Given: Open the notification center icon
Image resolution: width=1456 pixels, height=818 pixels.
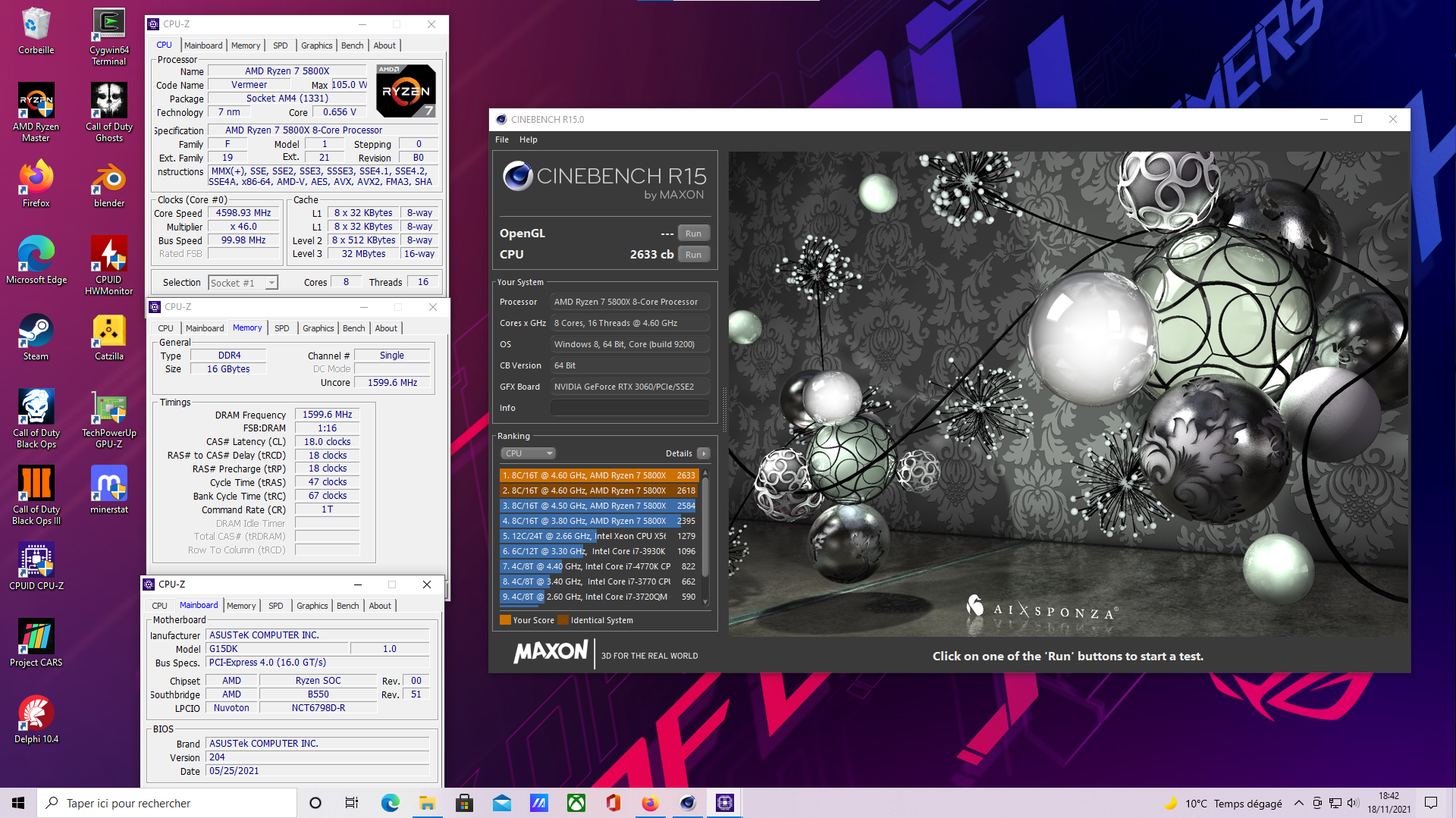Looking at the screenshot, I should point(1431,803).
